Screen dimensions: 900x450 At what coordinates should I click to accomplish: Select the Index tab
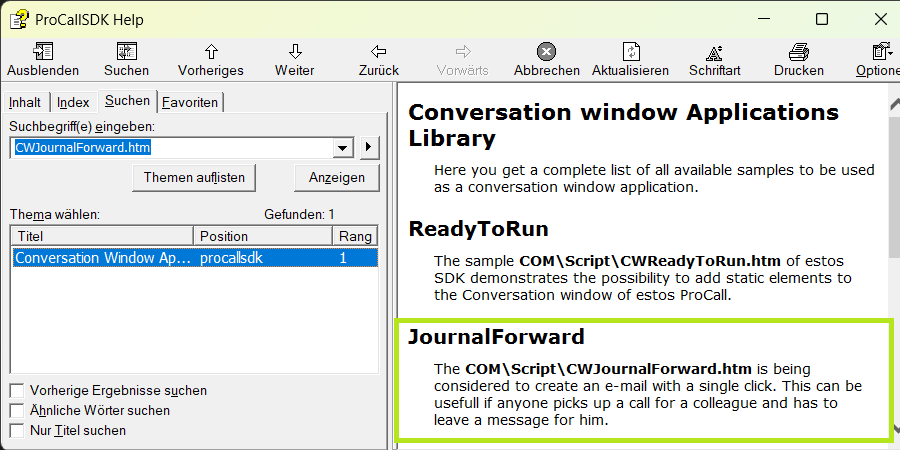click(73, 102)
